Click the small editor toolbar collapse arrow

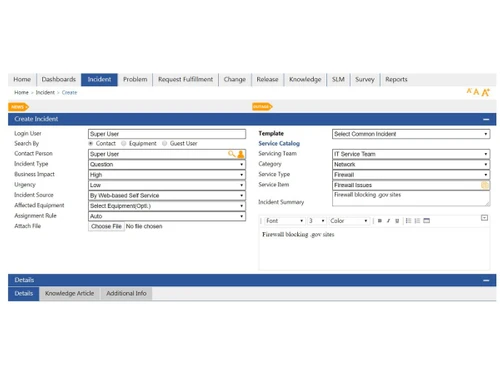pos(485,218)
